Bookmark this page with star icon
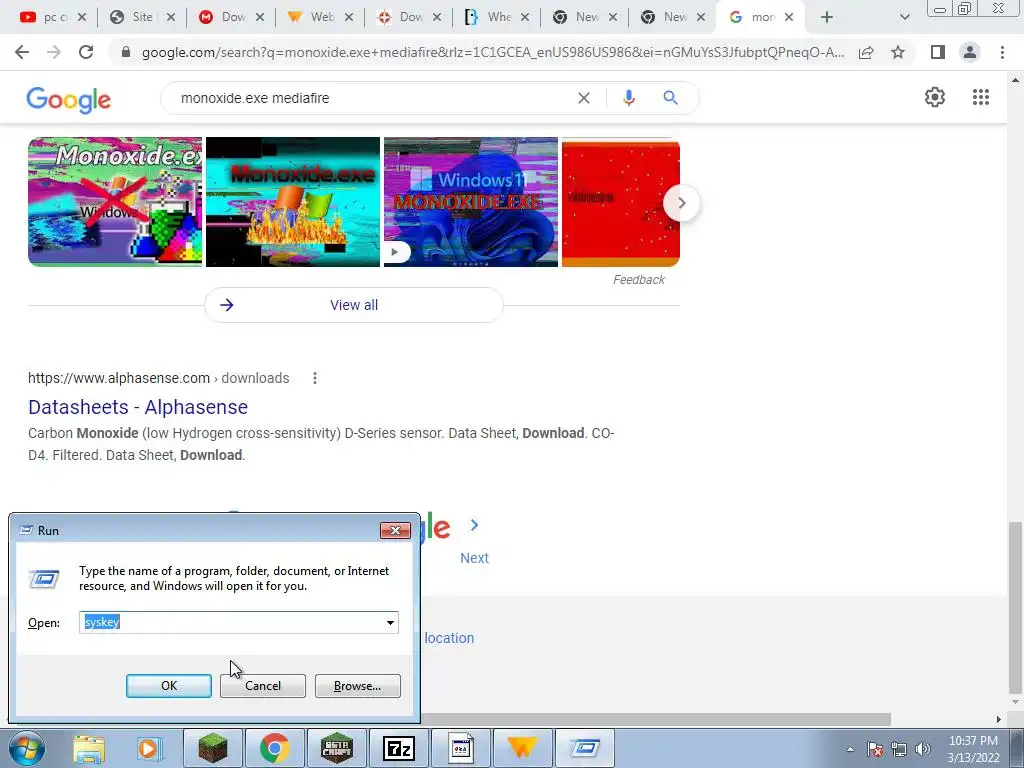The image size is (1024, 768). 898,52
